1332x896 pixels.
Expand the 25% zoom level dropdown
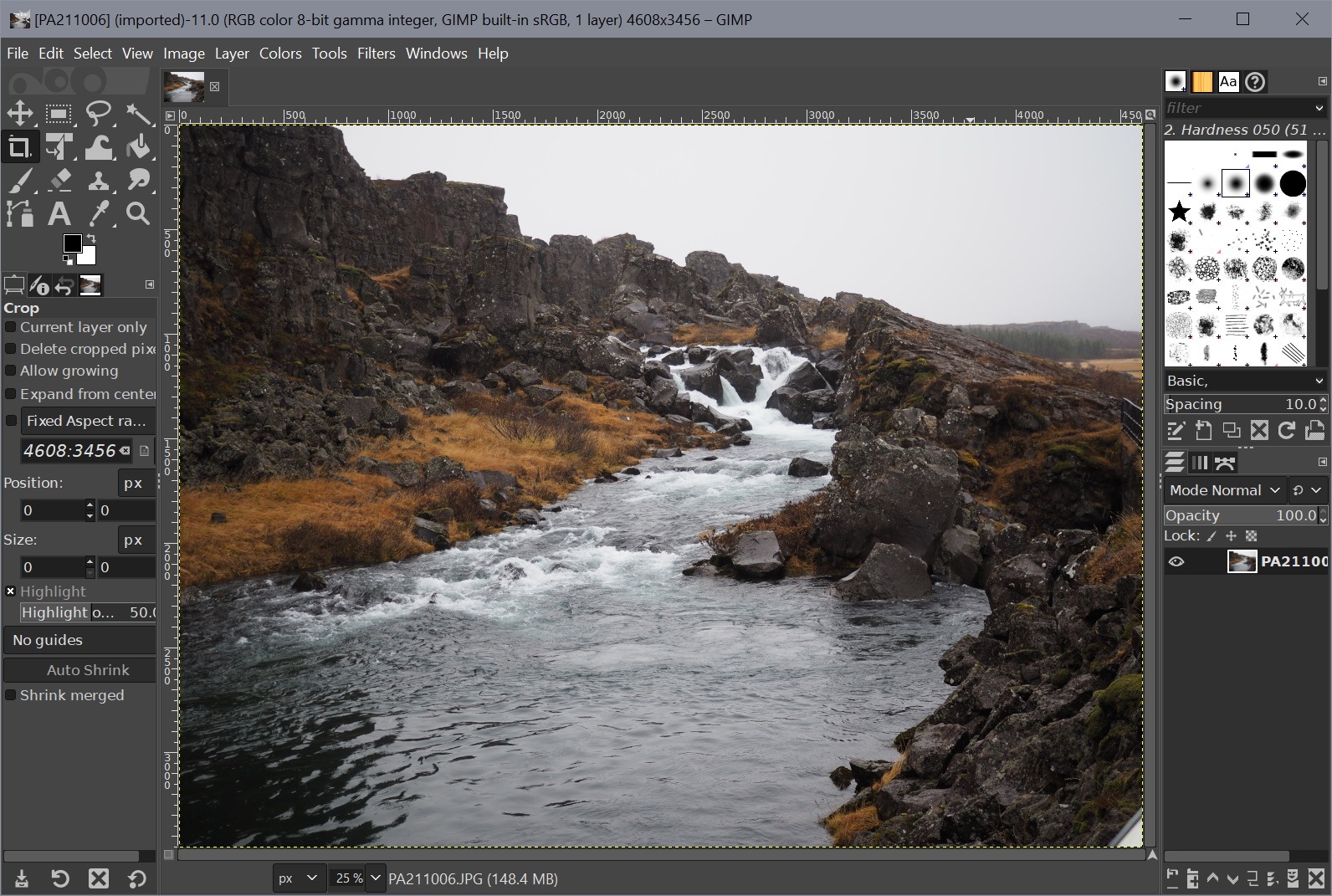[375, 878]
